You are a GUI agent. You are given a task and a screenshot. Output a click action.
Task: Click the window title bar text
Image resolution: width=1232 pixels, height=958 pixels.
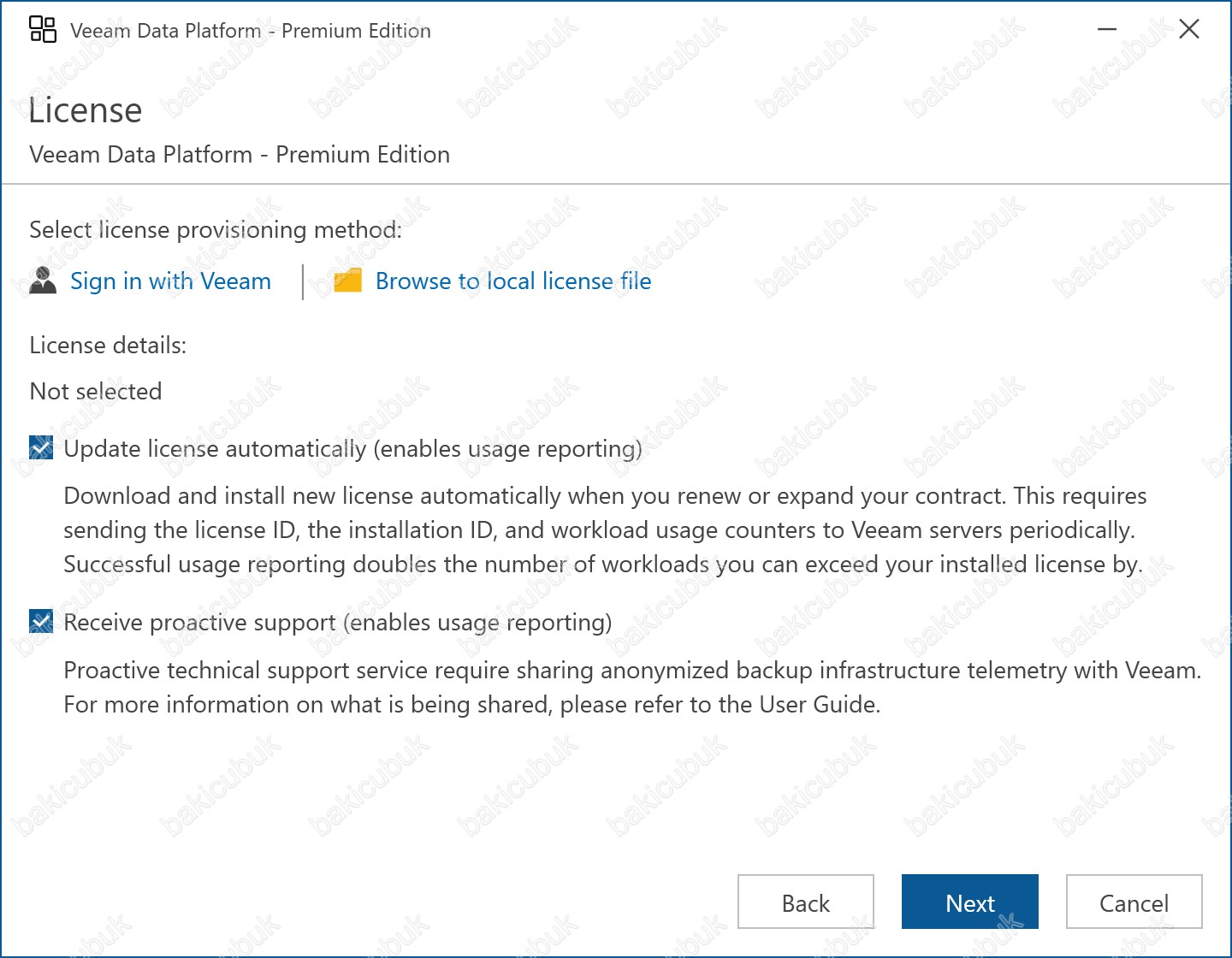tap(251, 31)
